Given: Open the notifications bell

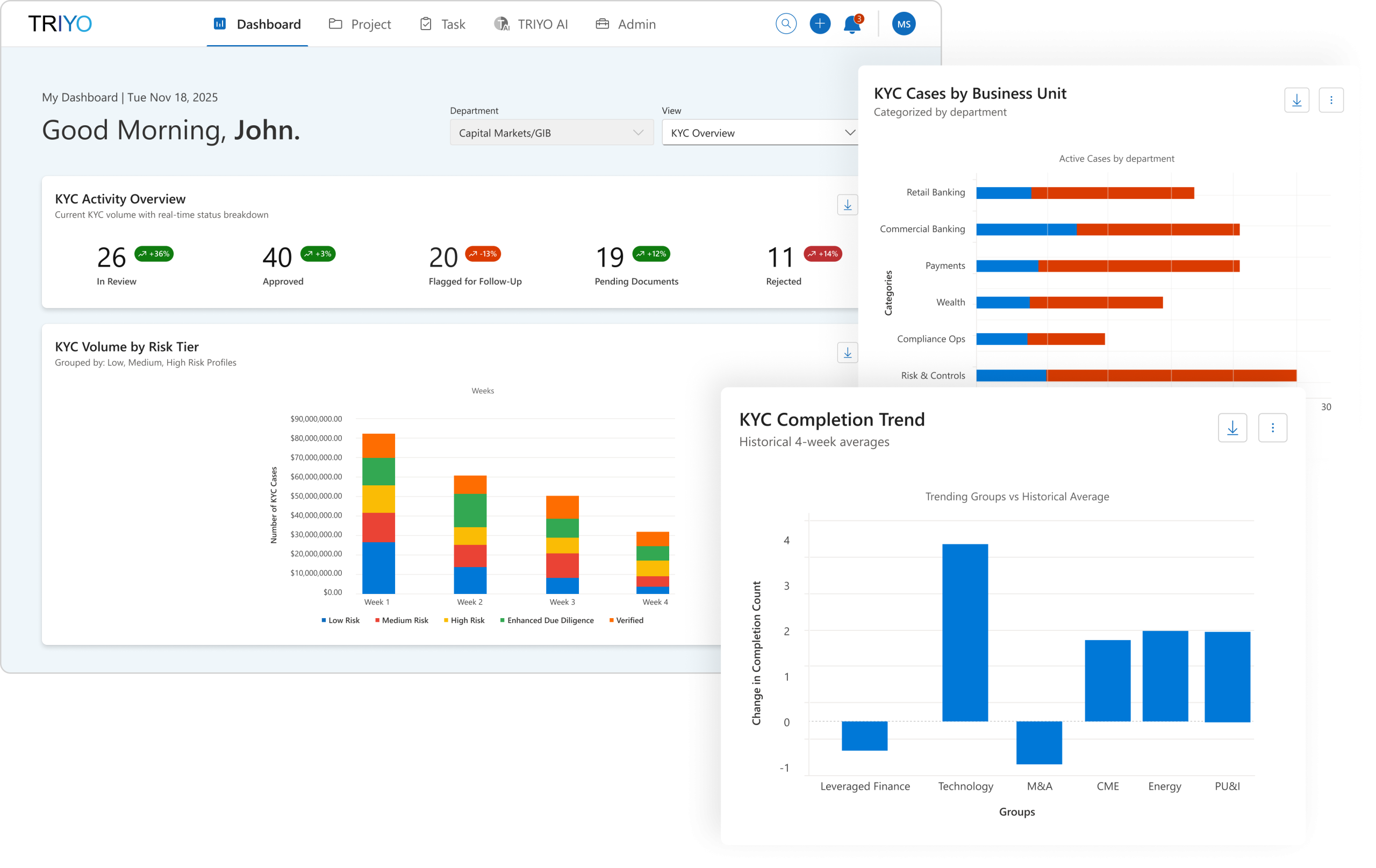Looking at the screenshot, I should [852, 25].
